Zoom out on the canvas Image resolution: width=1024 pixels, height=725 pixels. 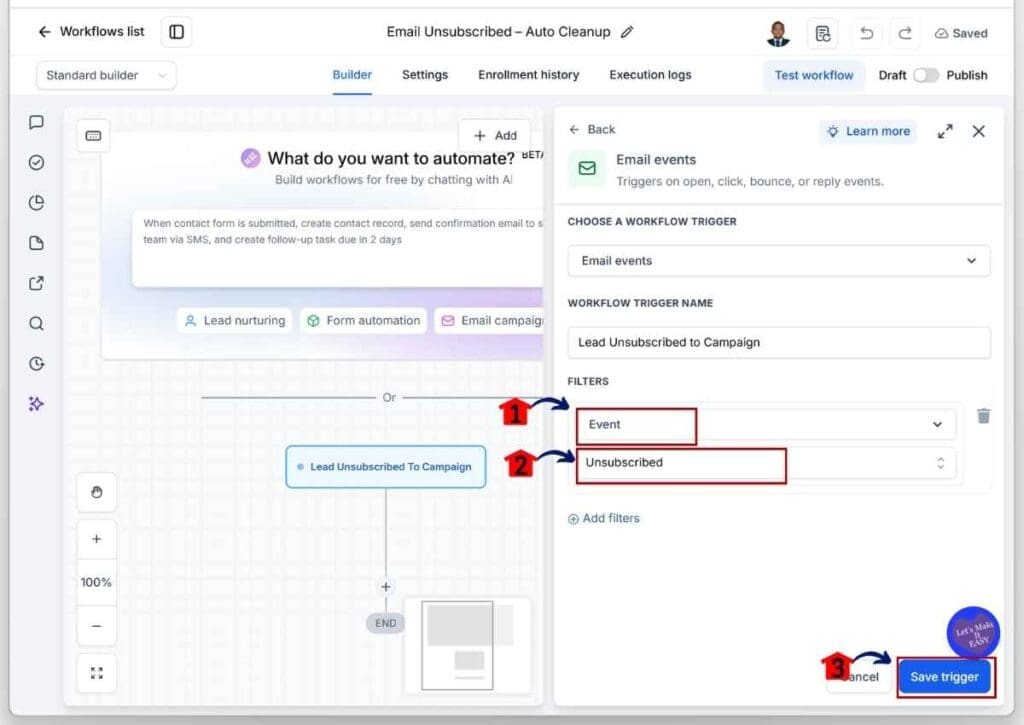[97, 626]
